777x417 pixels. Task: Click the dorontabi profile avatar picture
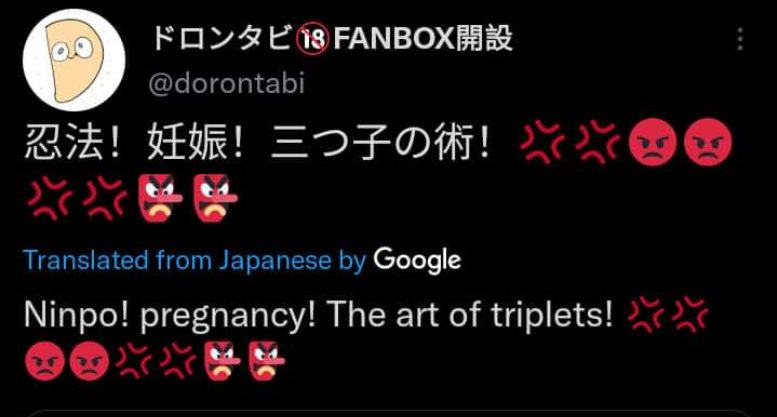point(74,60)
